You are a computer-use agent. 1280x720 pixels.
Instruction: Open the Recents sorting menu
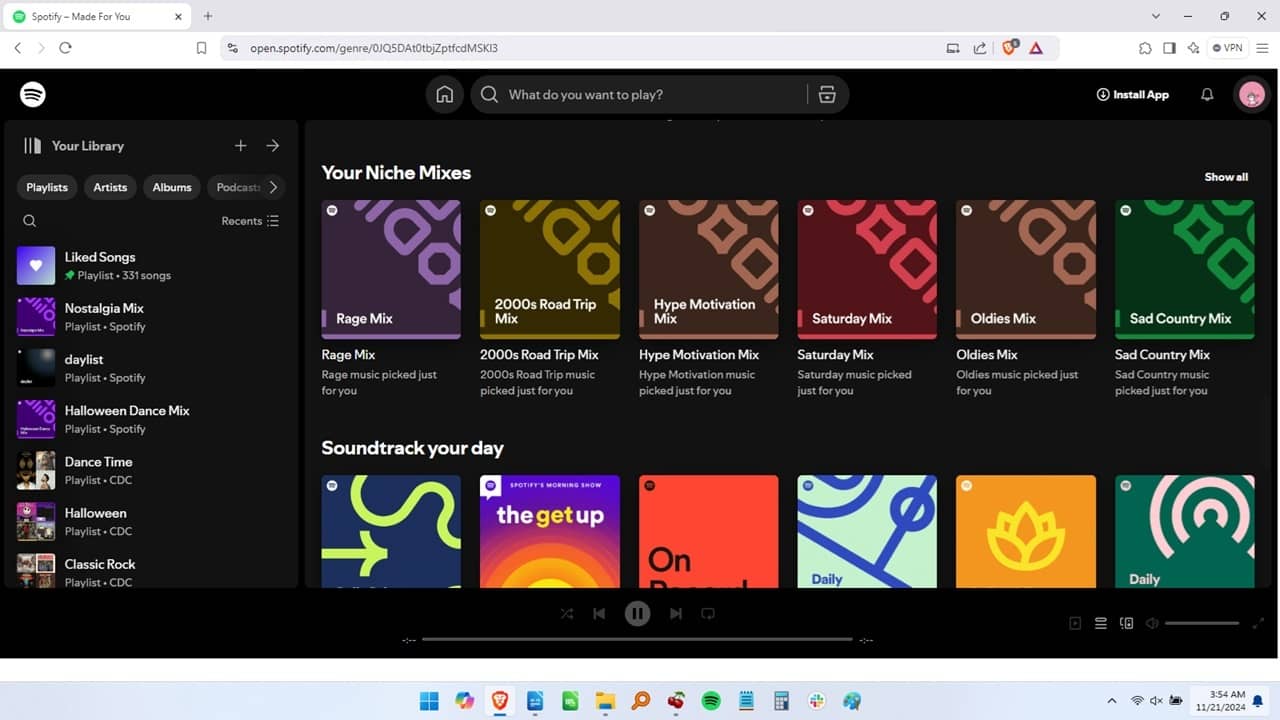point(249,220)
